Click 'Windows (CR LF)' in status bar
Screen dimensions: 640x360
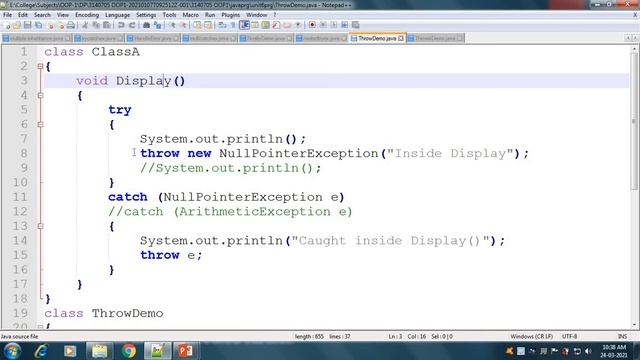pyautogui.click(x=531, y=336)
